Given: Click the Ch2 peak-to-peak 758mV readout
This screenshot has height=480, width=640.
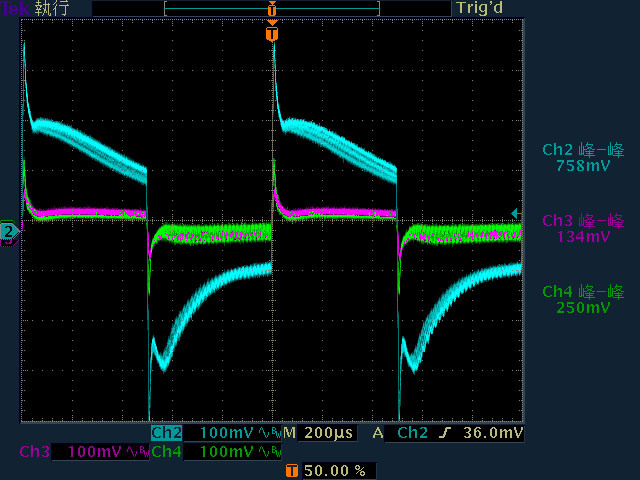Looking at the screenshot, I should coord(583,158).
